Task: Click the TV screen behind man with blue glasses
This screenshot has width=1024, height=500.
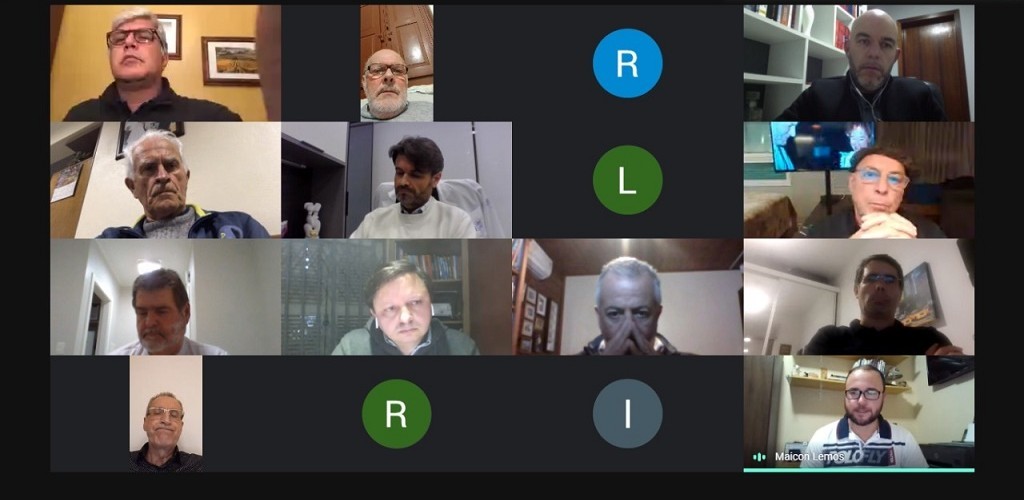Action: coord(822,146)
